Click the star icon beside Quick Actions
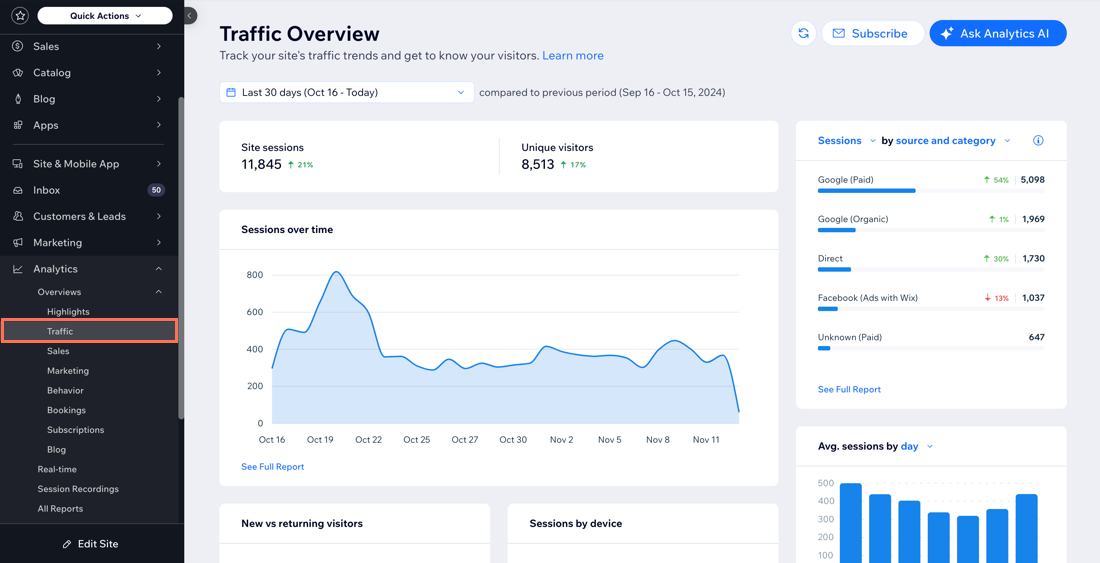1100x563 pixels. click(x=20, y=16)
